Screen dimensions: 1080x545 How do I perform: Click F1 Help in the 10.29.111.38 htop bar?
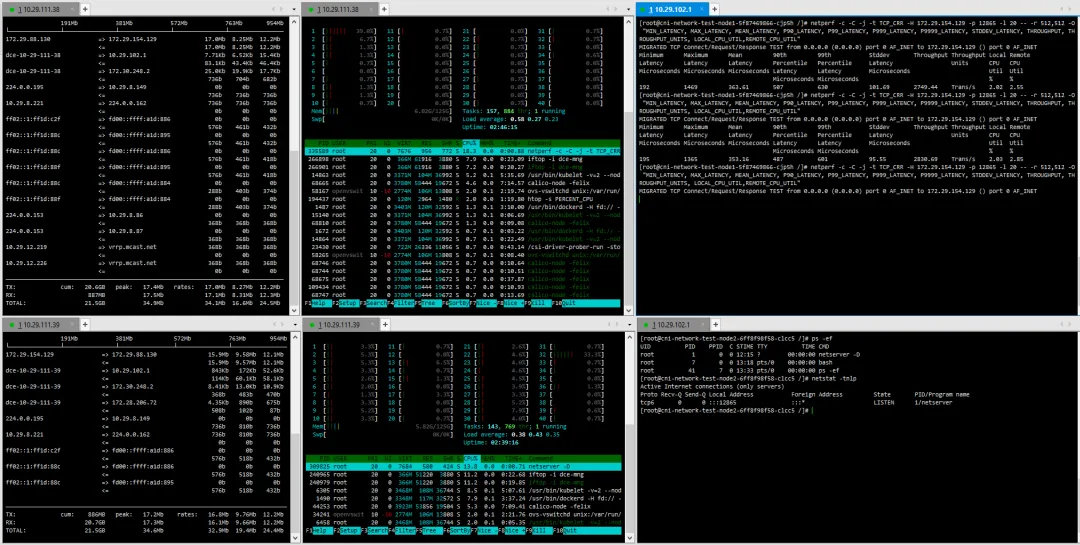318,302
